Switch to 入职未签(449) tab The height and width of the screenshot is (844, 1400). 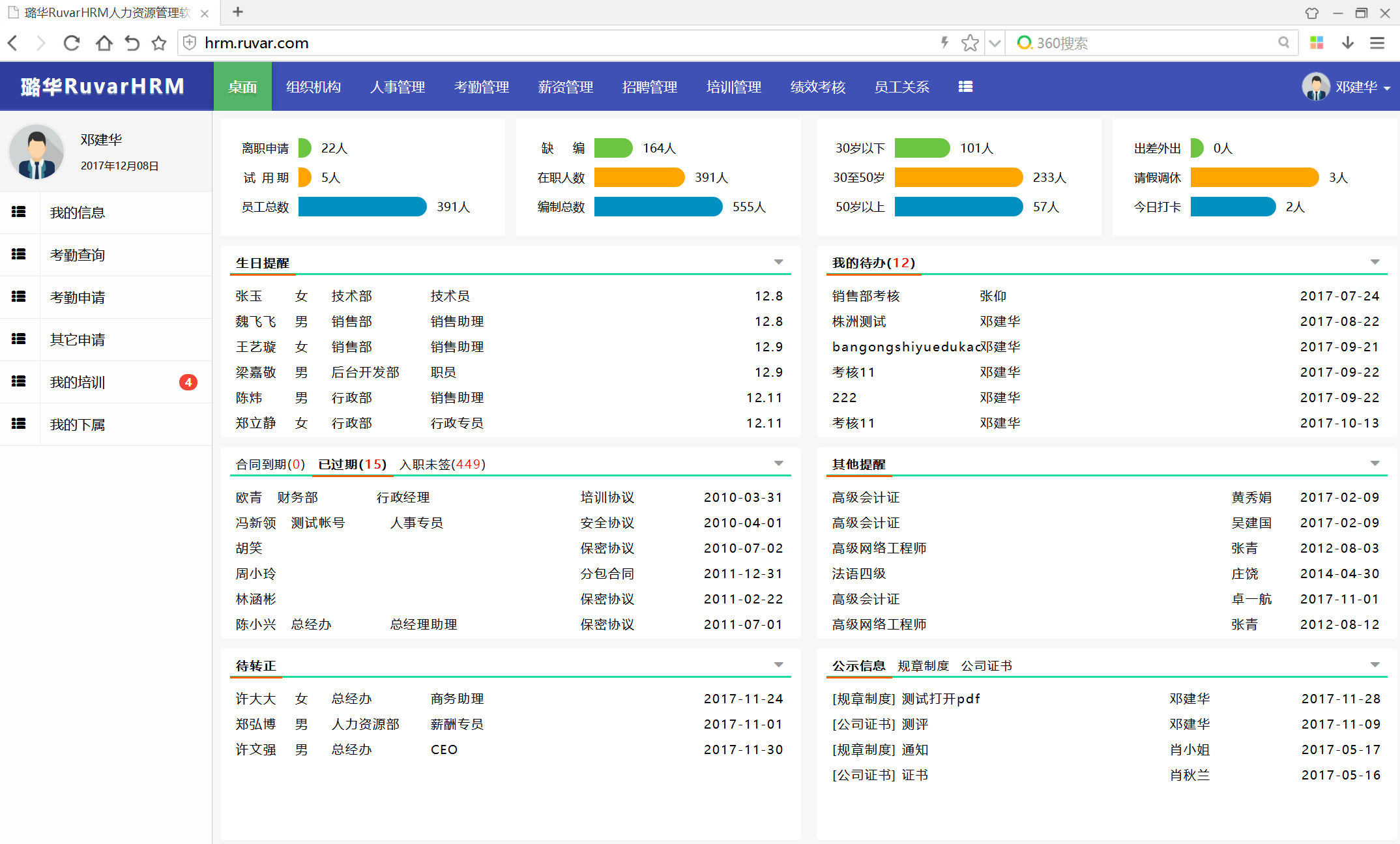(x=442, y=464)
